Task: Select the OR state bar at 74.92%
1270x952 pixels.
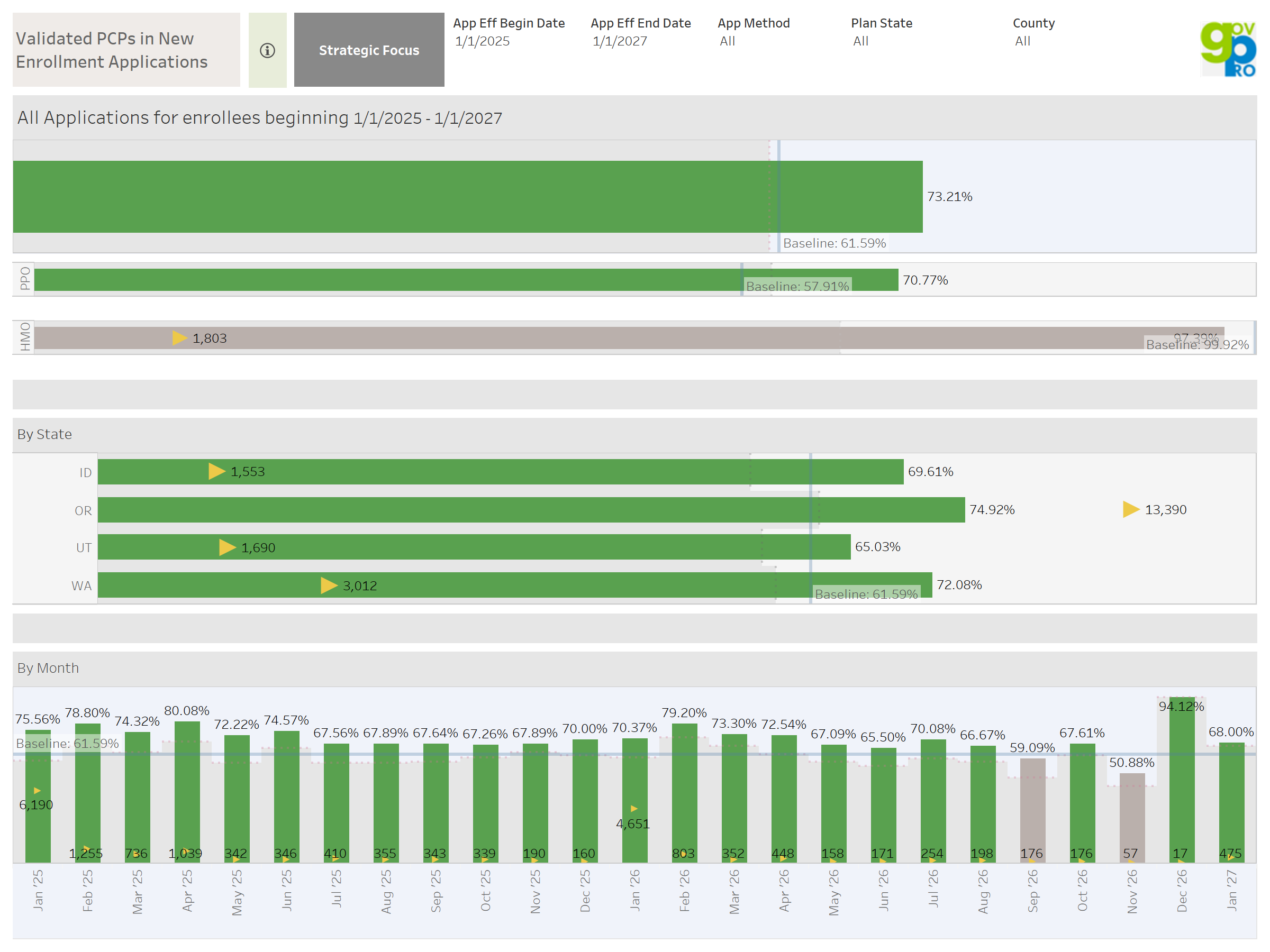Action: point(531,509)
